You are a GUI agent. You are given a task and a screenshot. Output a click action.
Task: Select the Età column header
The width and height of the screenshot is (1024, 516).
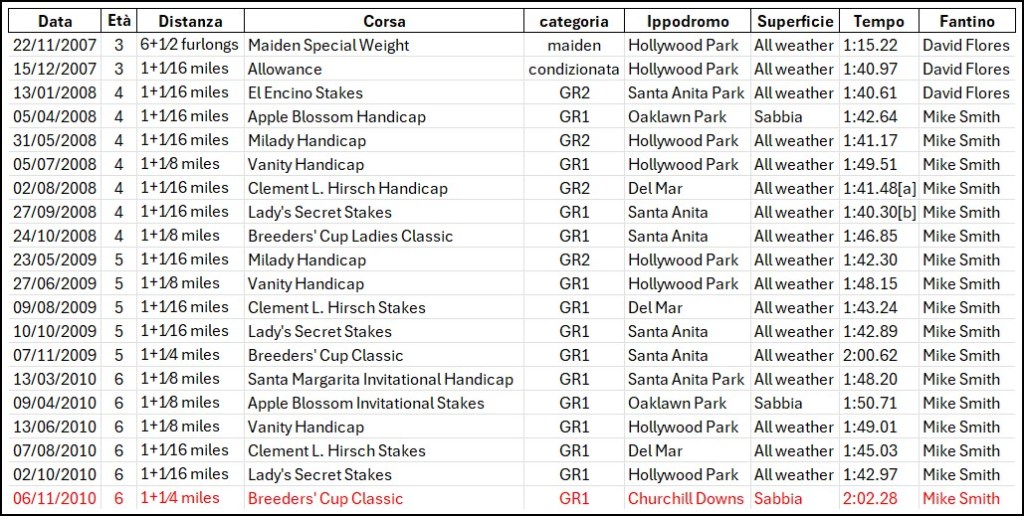point(118,21)
